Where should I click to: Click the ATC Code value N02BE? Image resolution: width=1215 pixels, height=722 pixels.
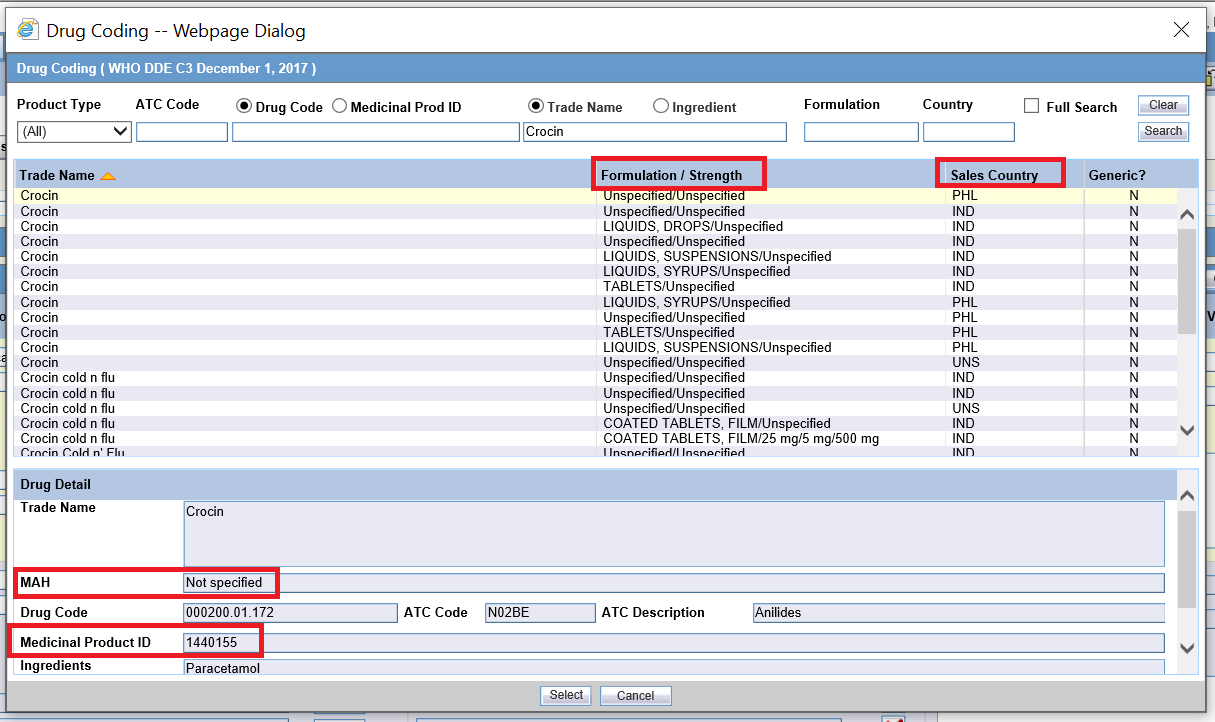pyautogui.click(x=540, y=613)
